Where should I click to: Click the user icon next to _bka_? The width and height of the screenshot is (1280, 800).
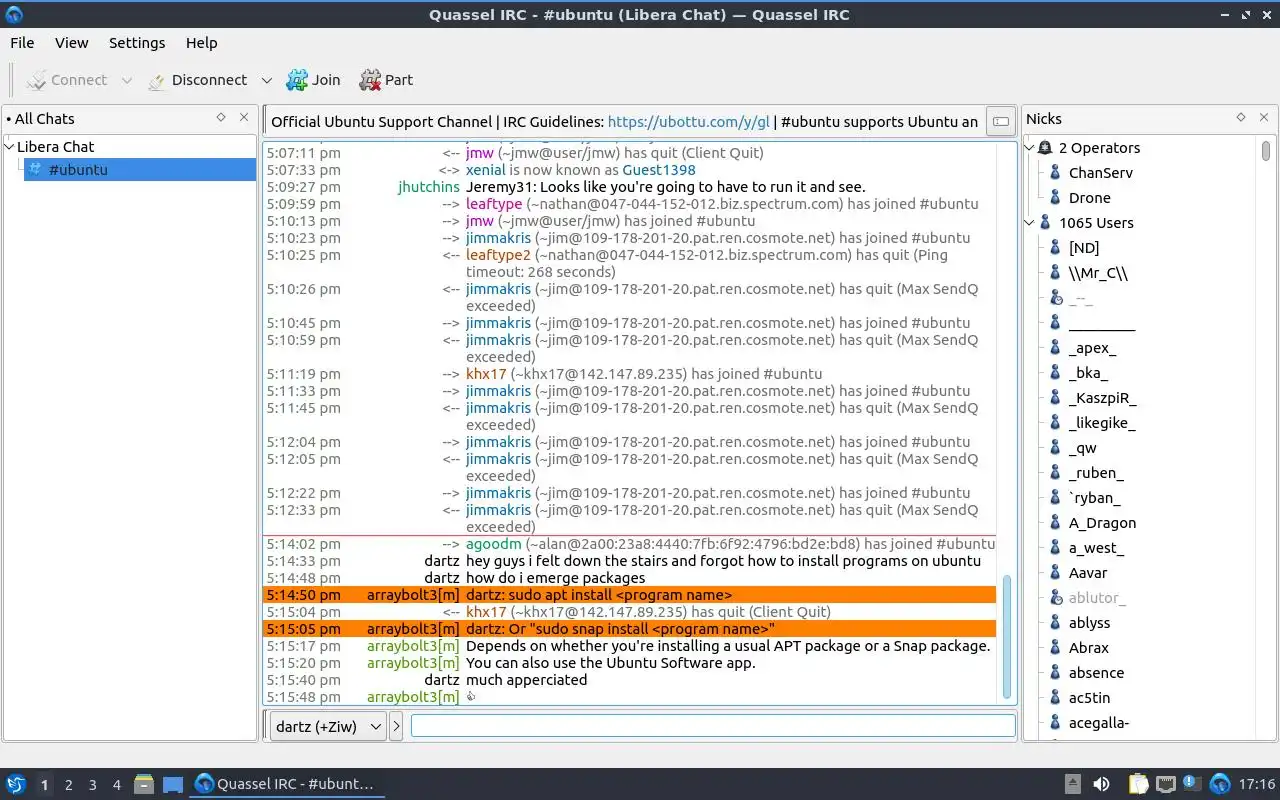click(x=1055, y=373)
